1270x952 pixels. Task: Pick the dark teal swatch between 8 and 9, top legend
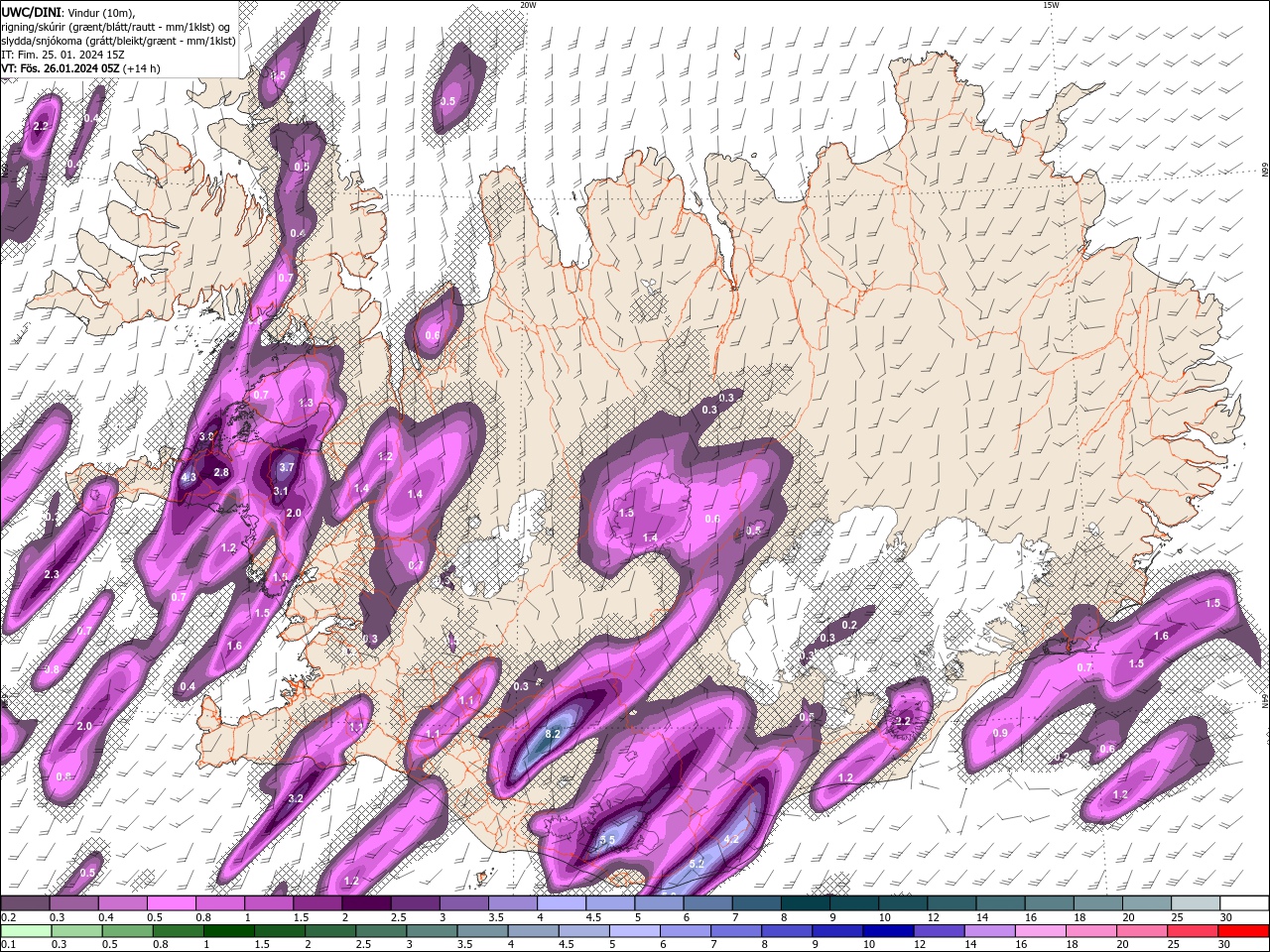click(x=805, y=903)
